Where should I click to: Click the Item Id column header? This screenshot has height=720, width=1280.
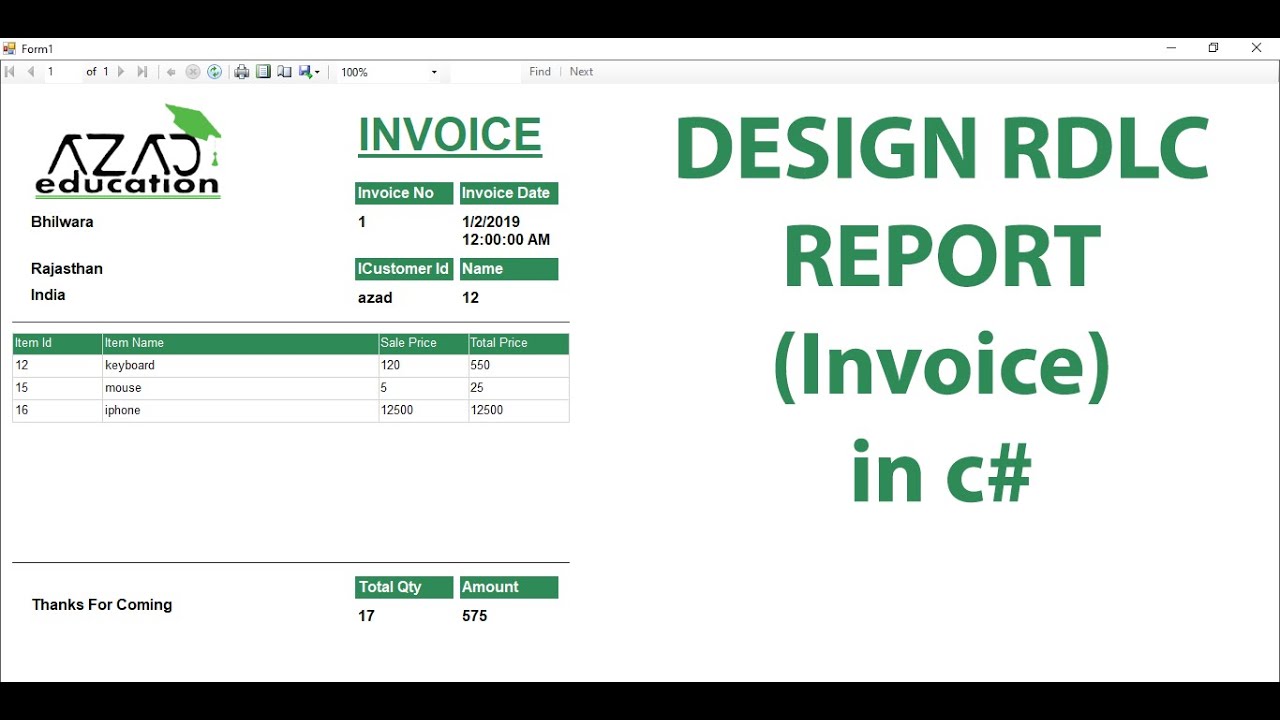click(x=57, y=343)
